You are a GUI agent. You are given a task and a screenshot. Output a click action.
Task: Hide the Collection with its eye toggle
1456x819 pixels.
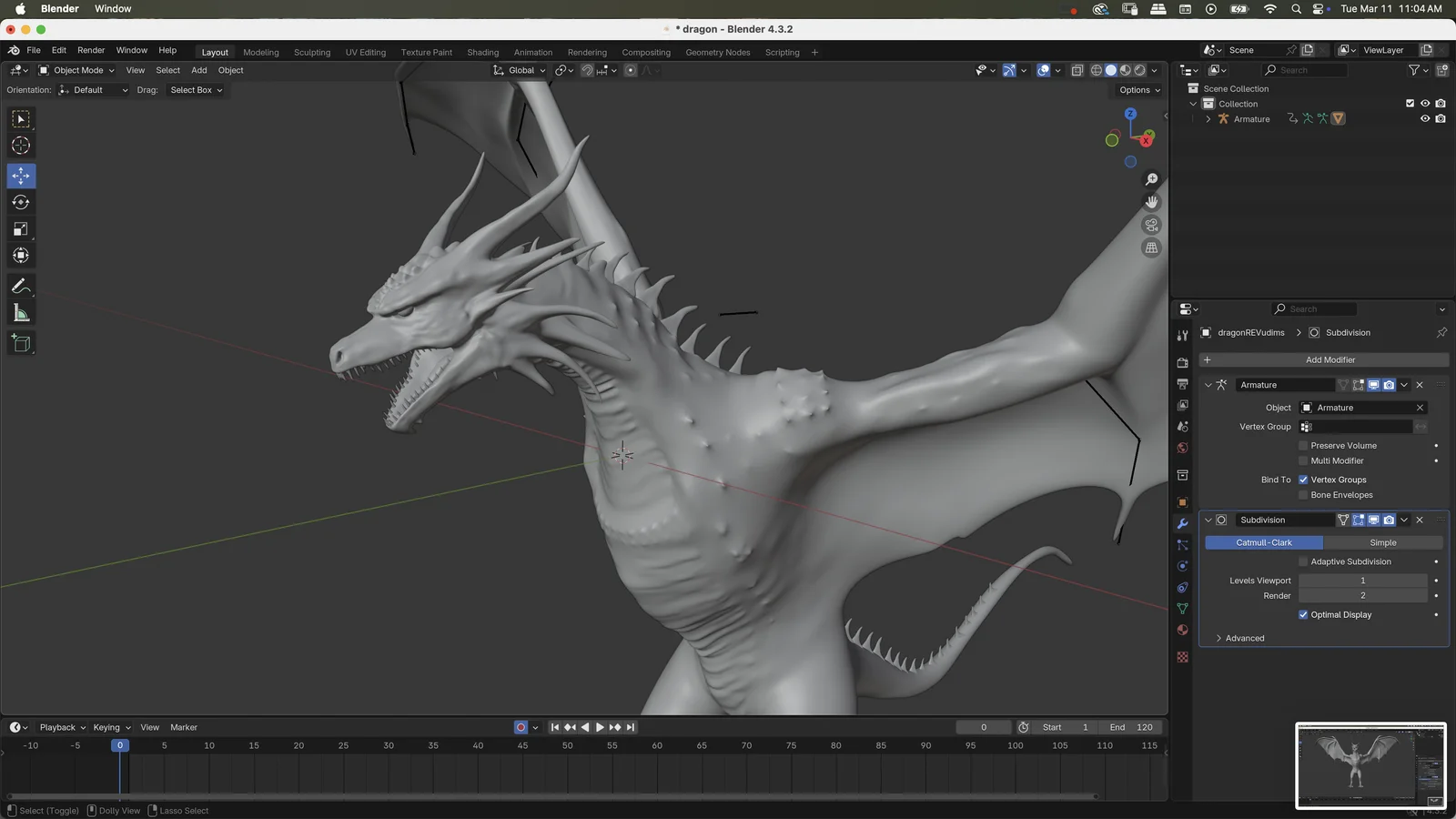[1425, 103]
